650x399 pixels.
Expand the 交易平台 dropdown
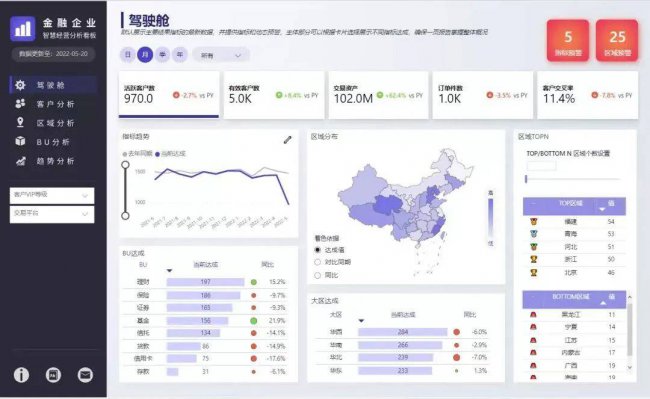[x=52, y=214]
